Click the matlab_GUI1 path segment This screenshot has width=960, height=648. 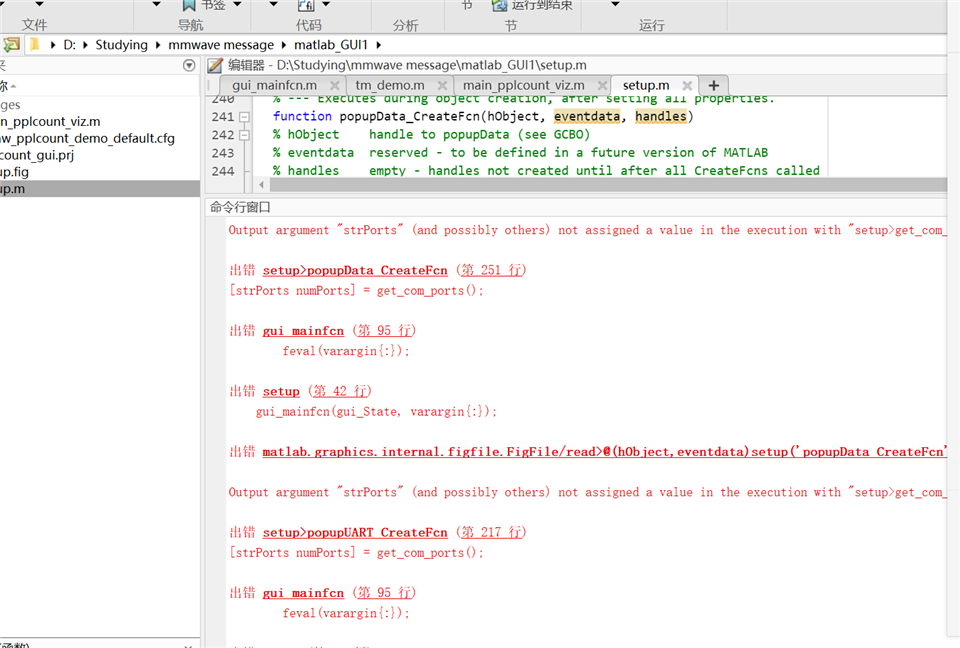click(x=331, y=45)
